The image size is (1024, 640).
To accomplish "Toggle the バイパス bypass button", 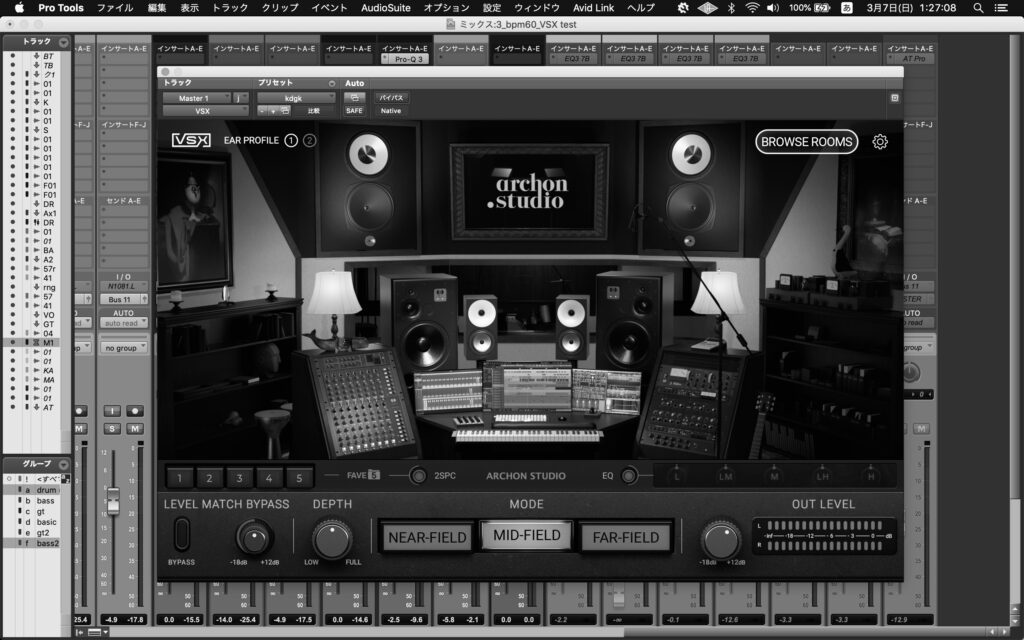I will point(391,98).
